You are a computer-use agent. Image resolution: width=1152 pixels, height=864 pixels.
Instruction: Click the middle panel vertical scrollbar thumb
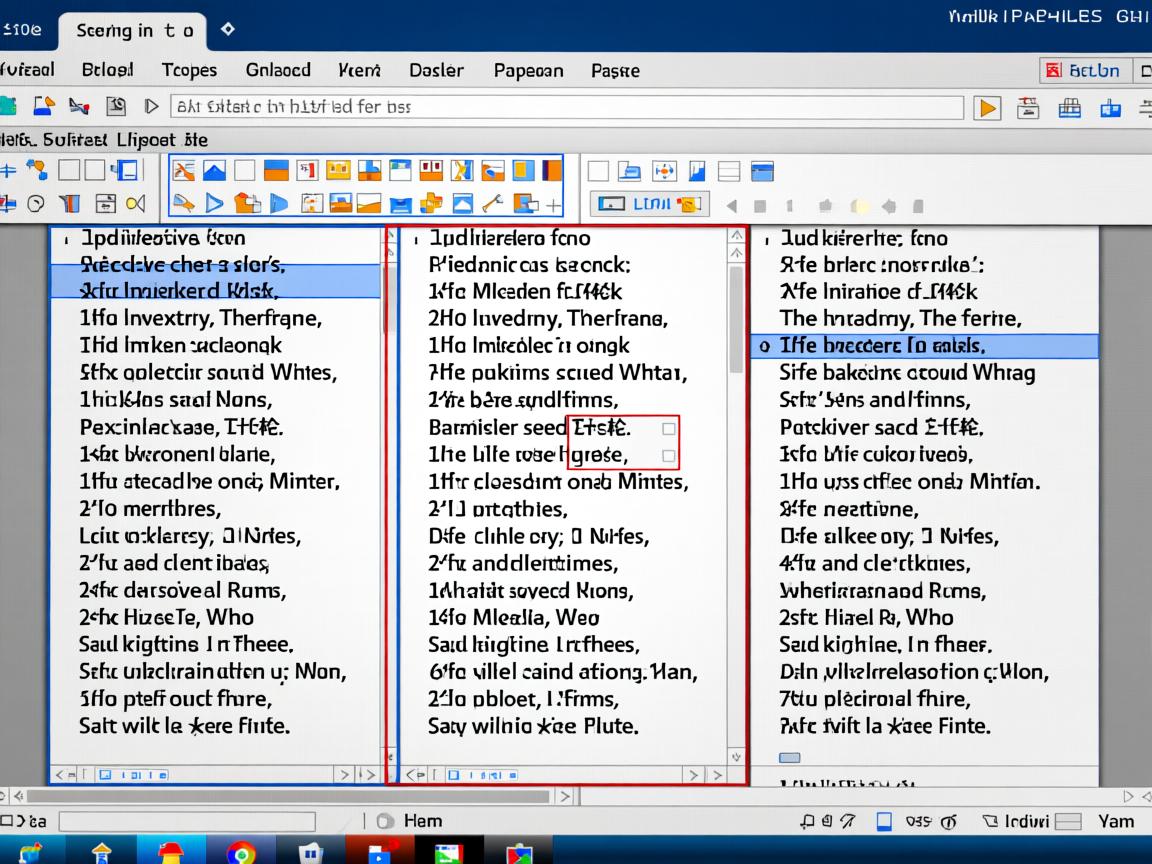(738, 320)
